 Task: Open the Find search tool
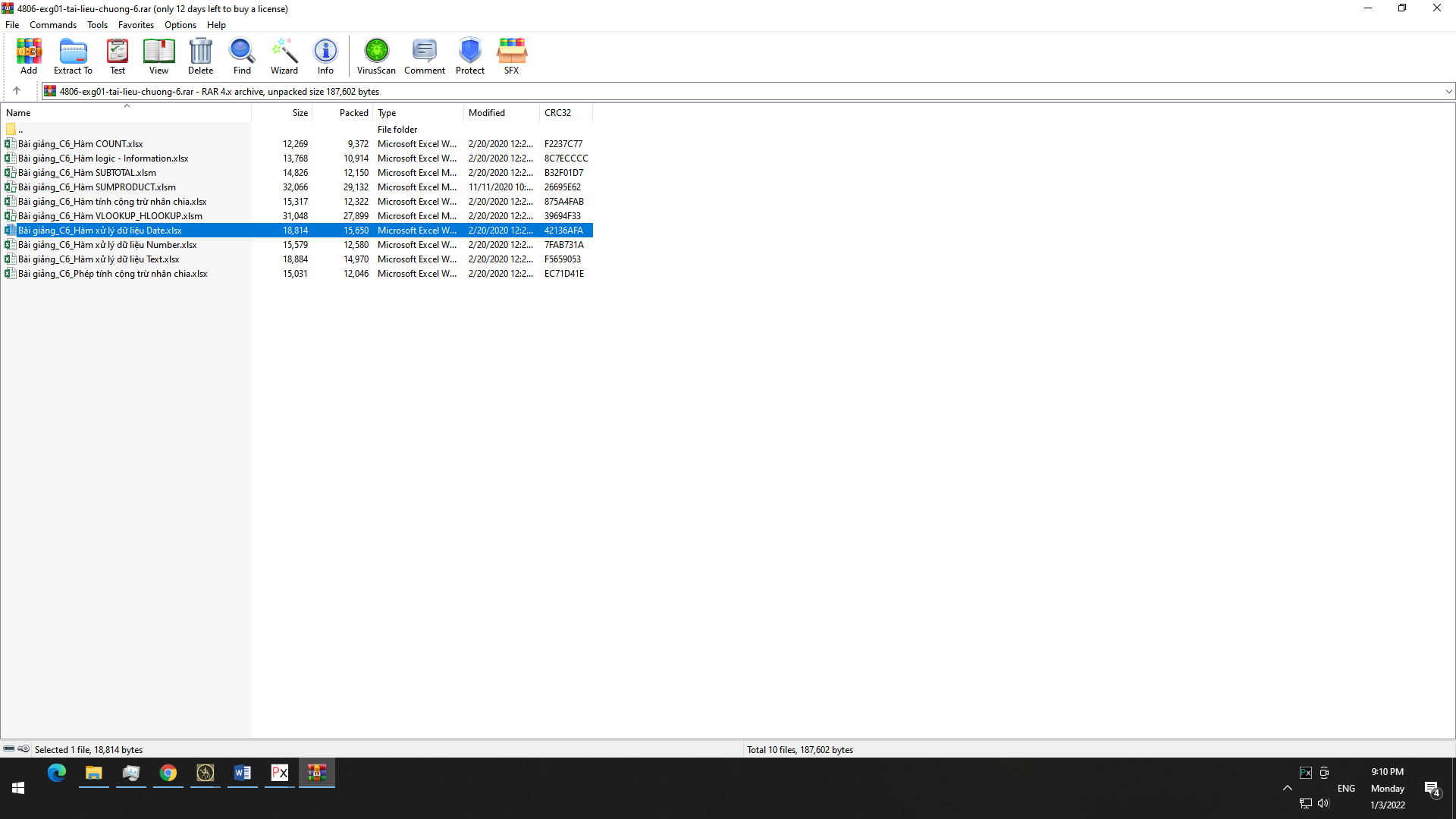(242, 56)
